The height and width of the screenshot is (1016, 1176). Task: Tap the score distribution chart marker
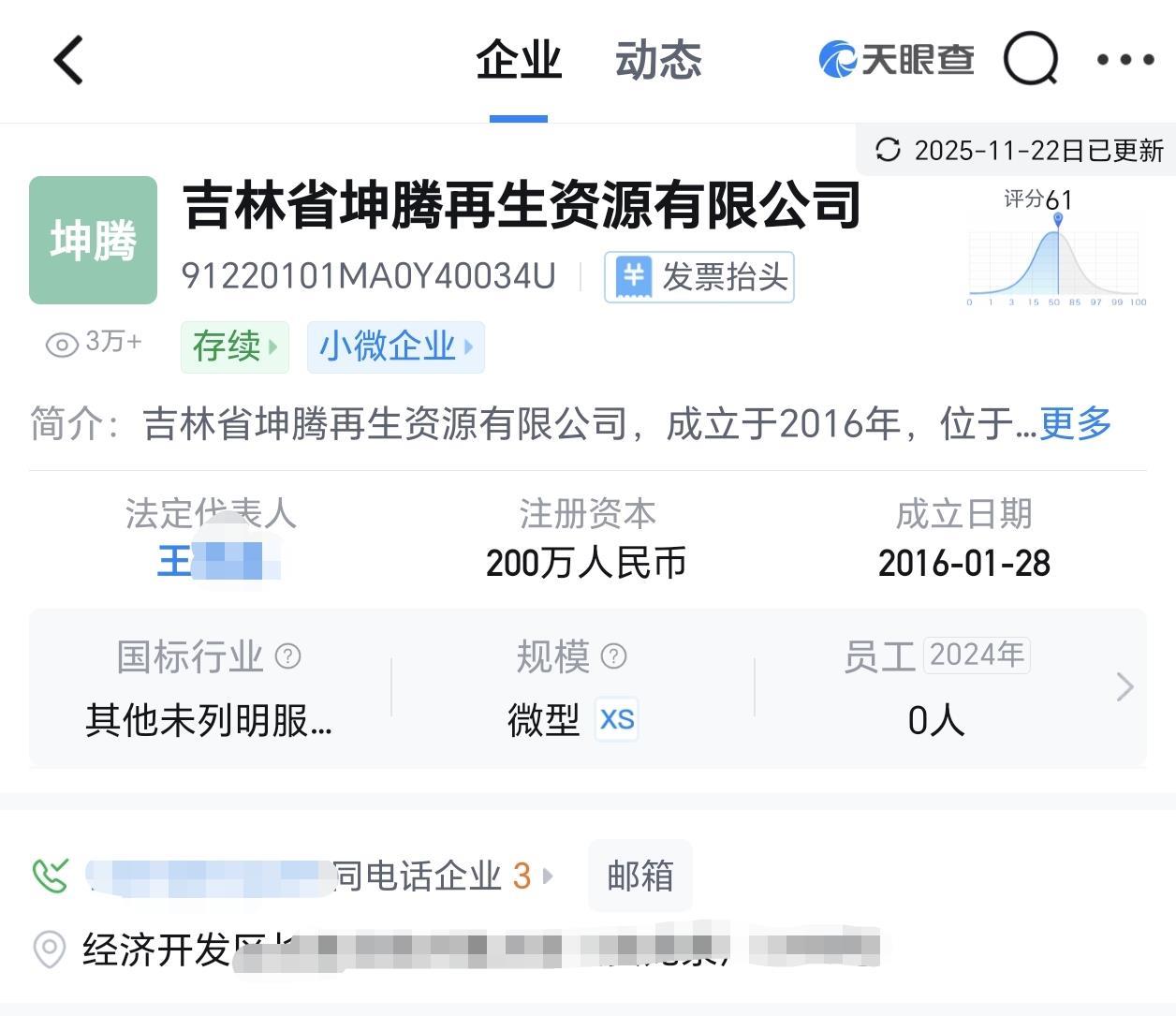(1057, 220)
